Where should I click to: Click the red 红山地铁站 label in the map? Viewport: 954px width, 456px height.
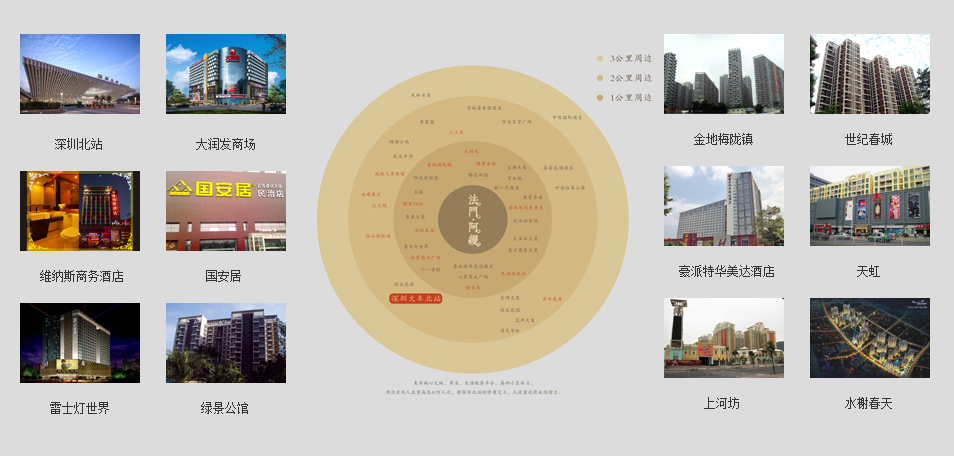point(378,236)
